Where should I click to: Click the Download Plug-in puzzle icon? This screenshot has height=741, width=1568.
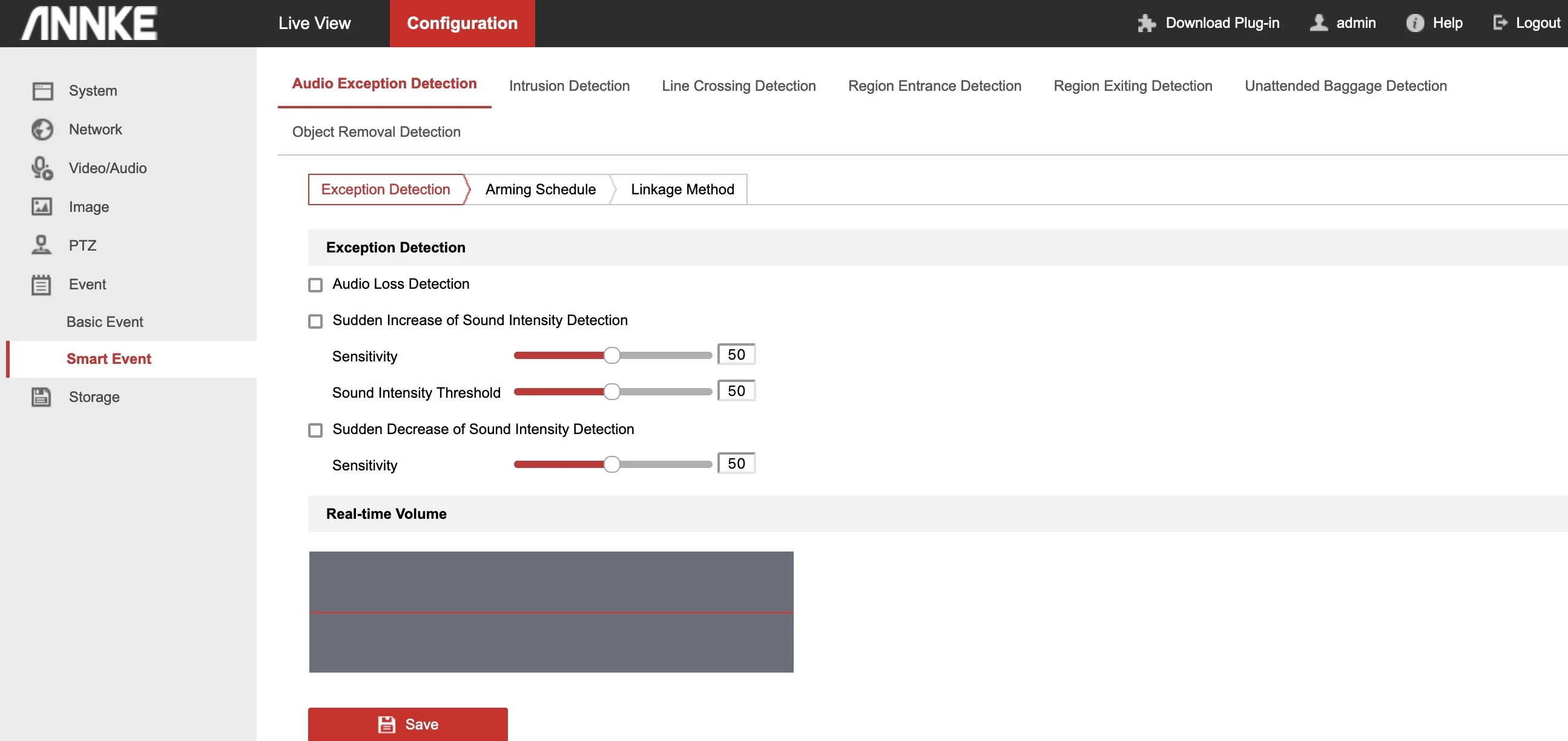1146,23
